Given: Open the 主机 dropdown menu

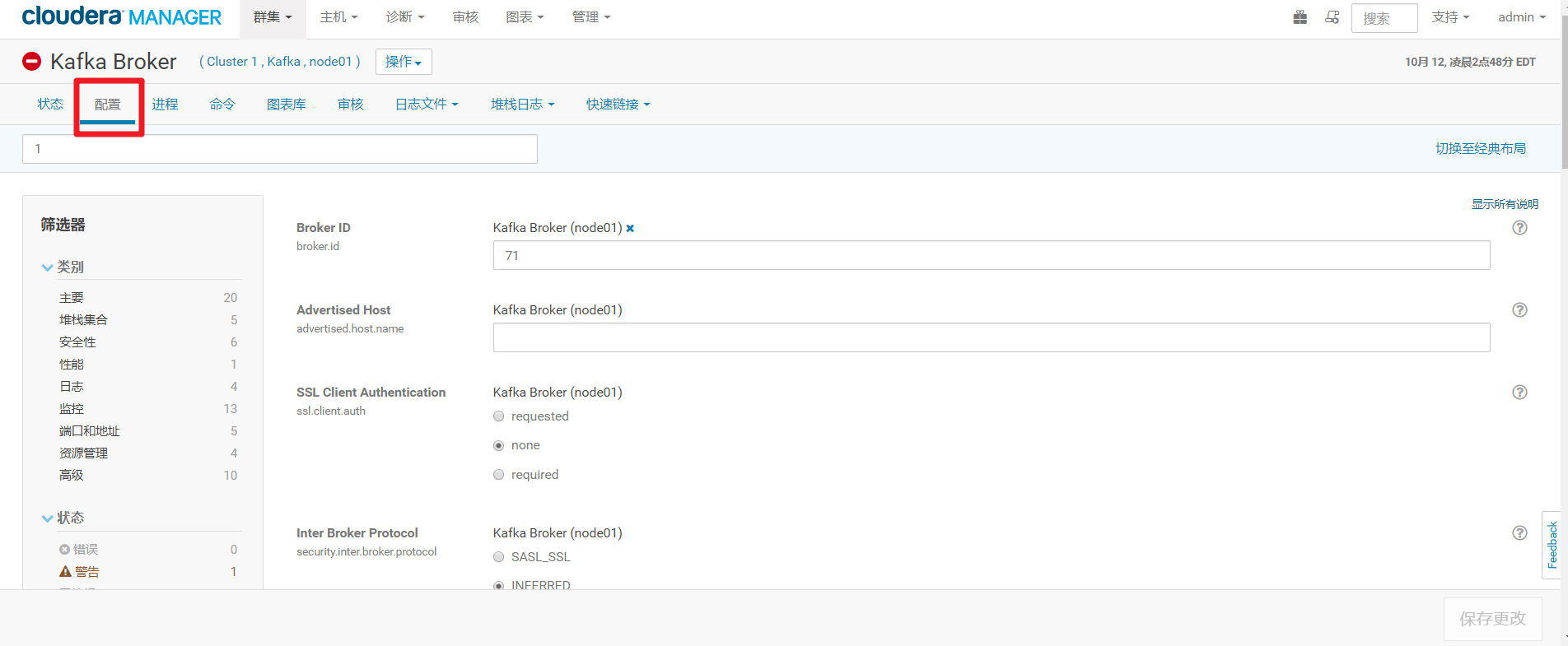Looking at the screenshot, I should click(339, 17).
